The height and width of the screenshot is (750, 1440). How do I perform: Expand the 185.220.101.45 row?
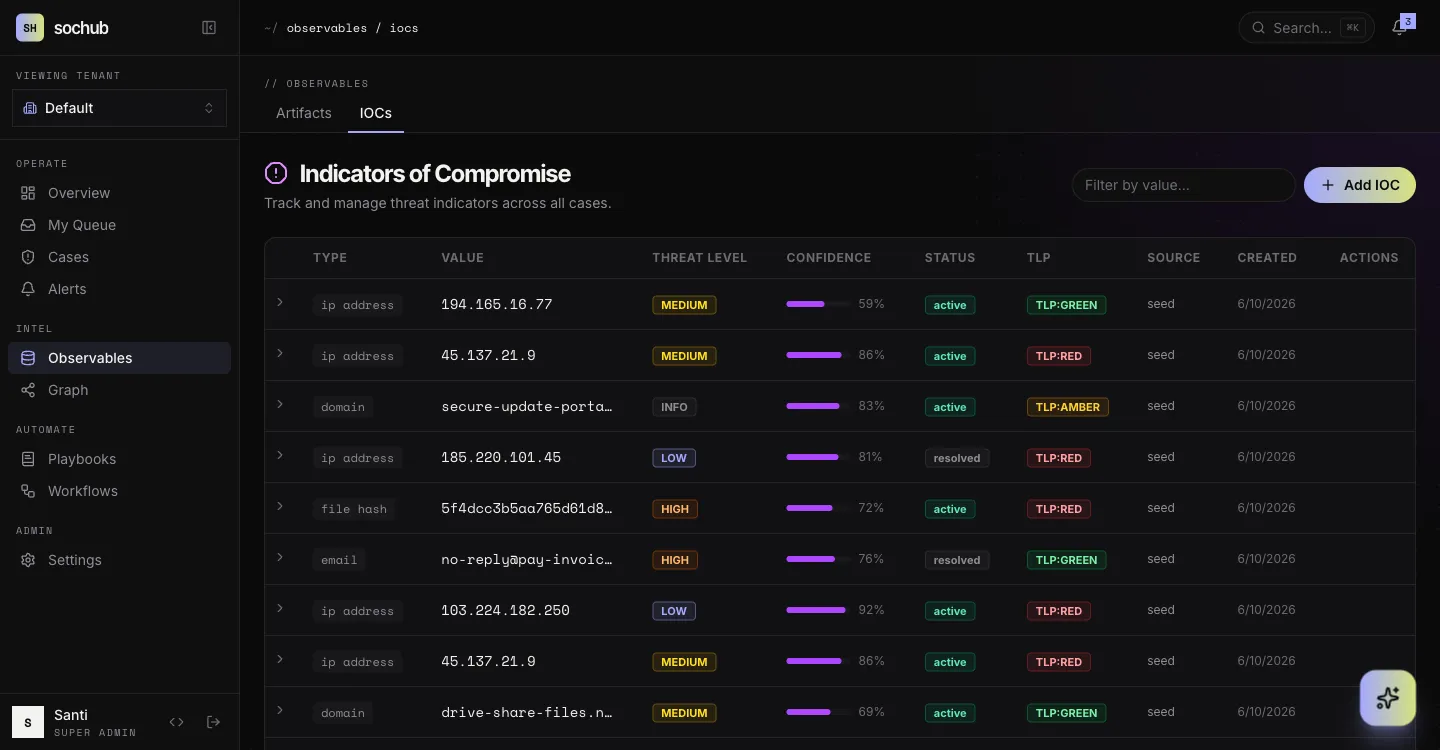pyautogui.click(x=280, y=455)
